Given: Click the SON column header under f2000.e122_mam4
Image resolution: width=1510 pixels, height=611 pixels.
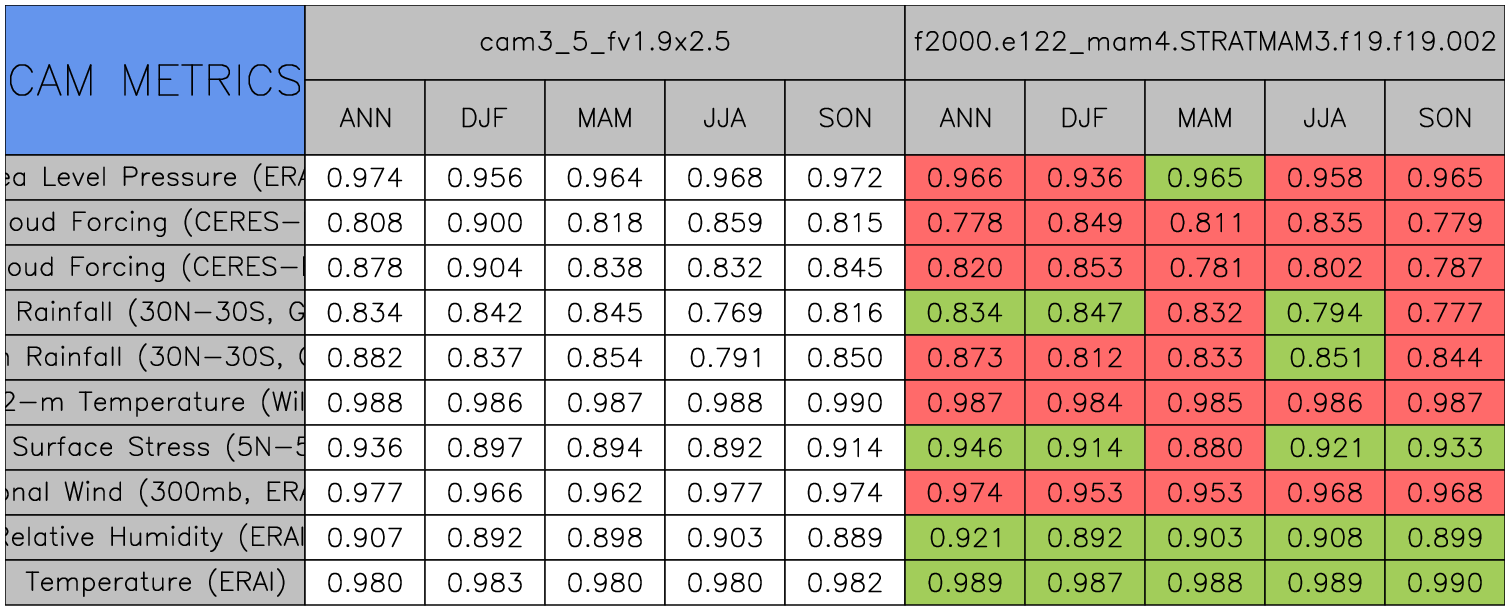Looking at the screenshot, I should pyautogui.click(x=1444, y=118).
